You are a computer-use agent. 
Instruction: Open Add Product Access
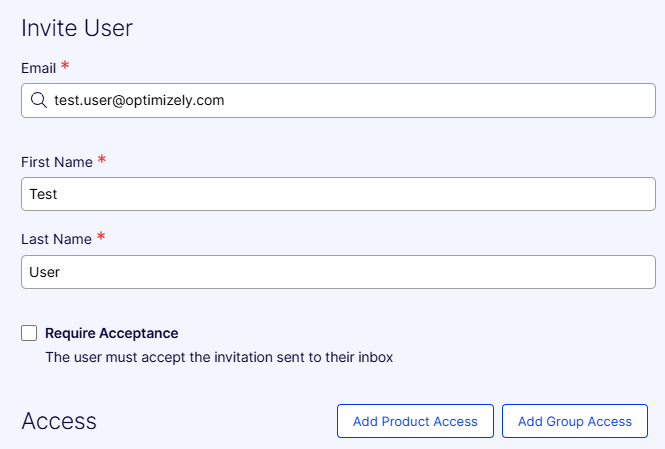[415, 421]
